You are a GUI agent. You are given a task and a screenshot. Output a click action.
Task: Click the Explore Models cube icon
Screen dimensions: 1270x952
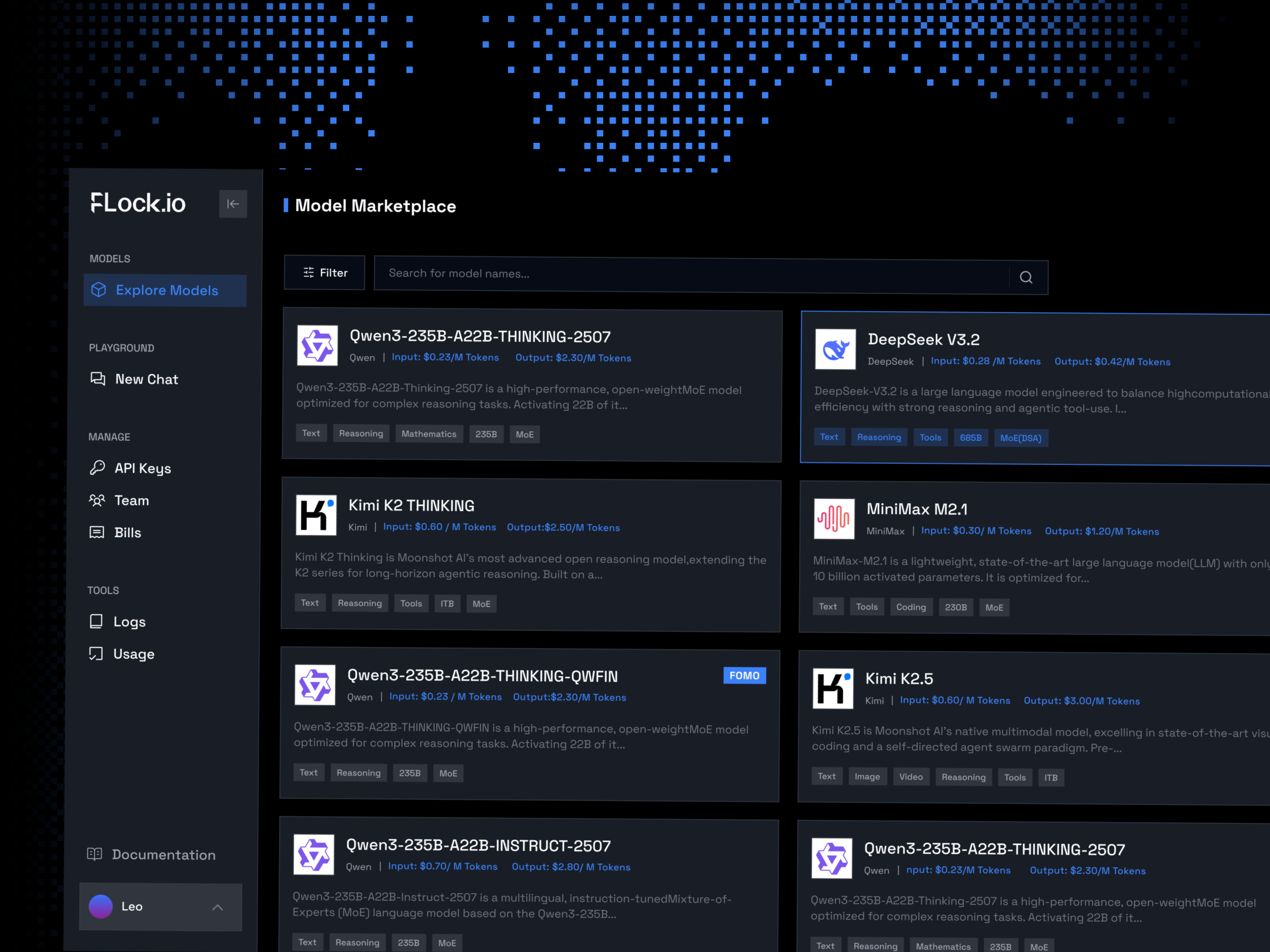[x=99, y=290]
